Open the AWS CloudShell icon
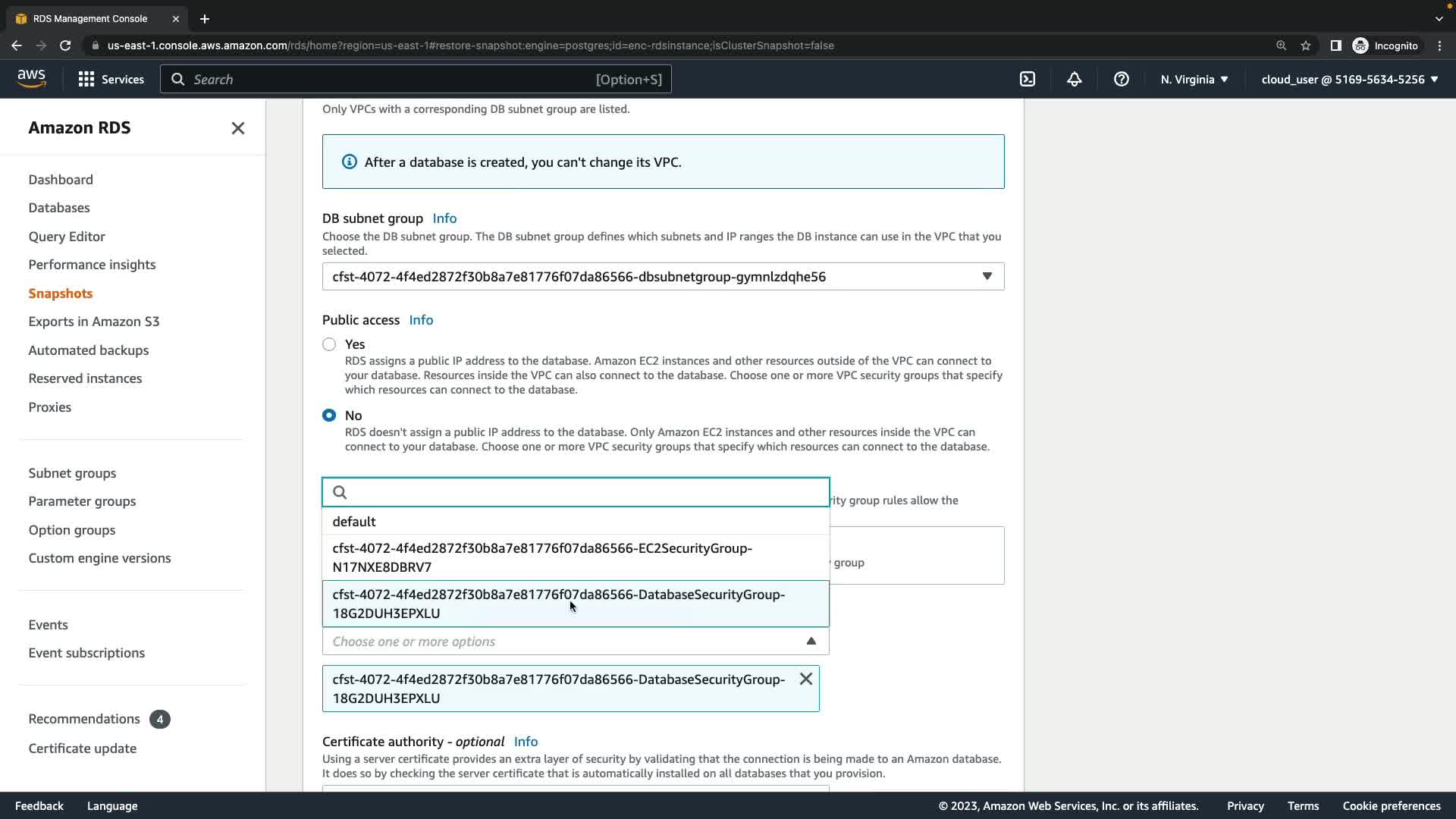Viewport: 1456px width, 819px height. point(1028,79)
